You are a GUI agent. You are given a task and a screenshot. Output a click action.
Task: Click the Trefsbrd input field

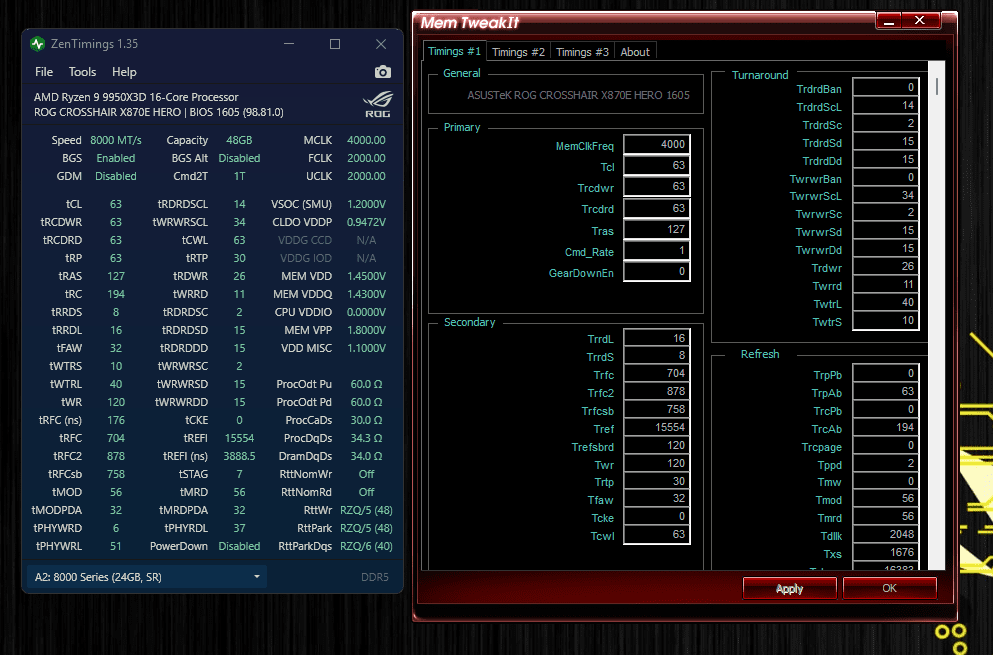[657, 445]
